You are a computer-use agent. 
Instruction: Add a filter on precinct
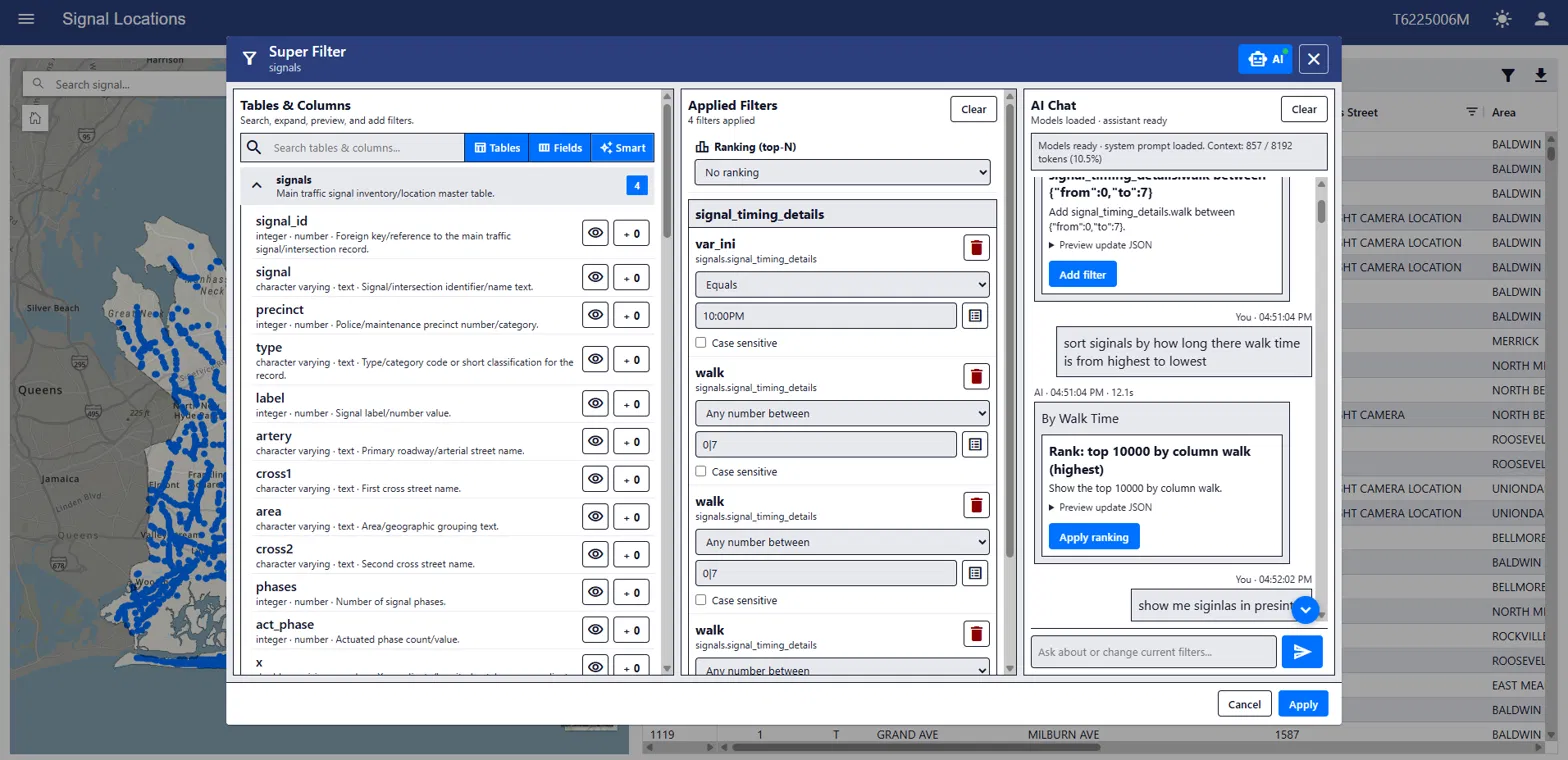pos(631,315)
